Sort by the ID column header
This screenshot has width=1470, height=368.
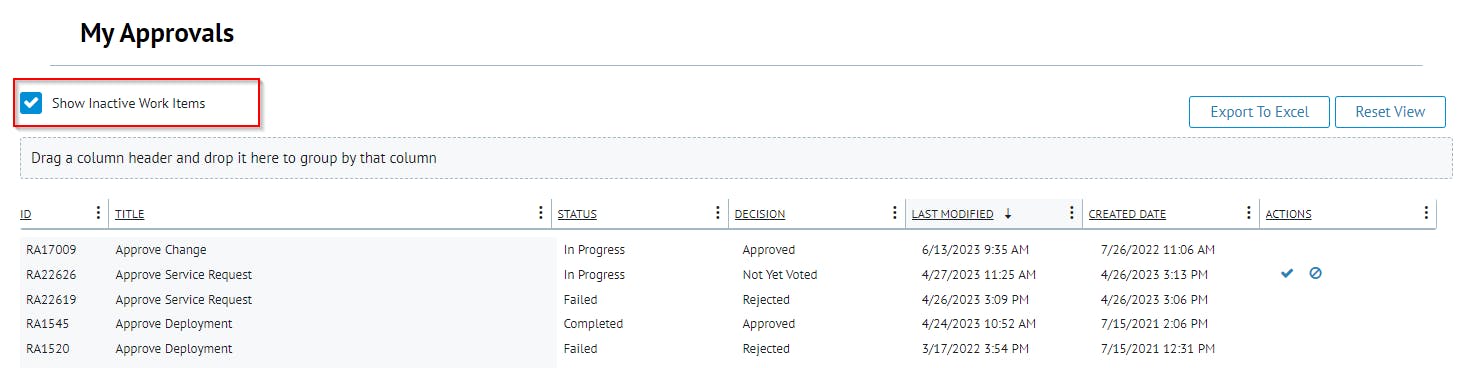coord(26,214)
